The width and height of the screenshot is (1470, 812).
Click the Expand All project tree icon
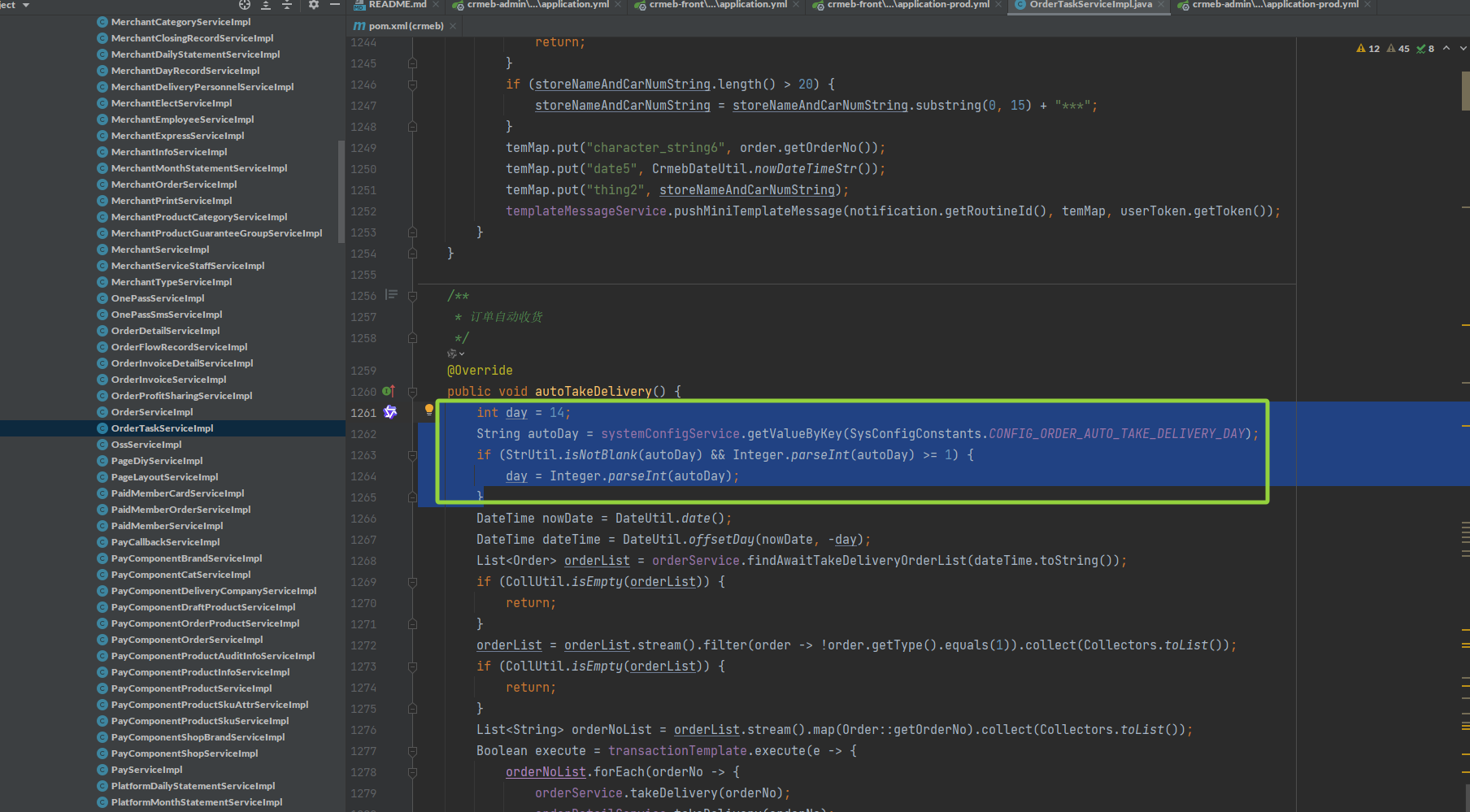266,5
